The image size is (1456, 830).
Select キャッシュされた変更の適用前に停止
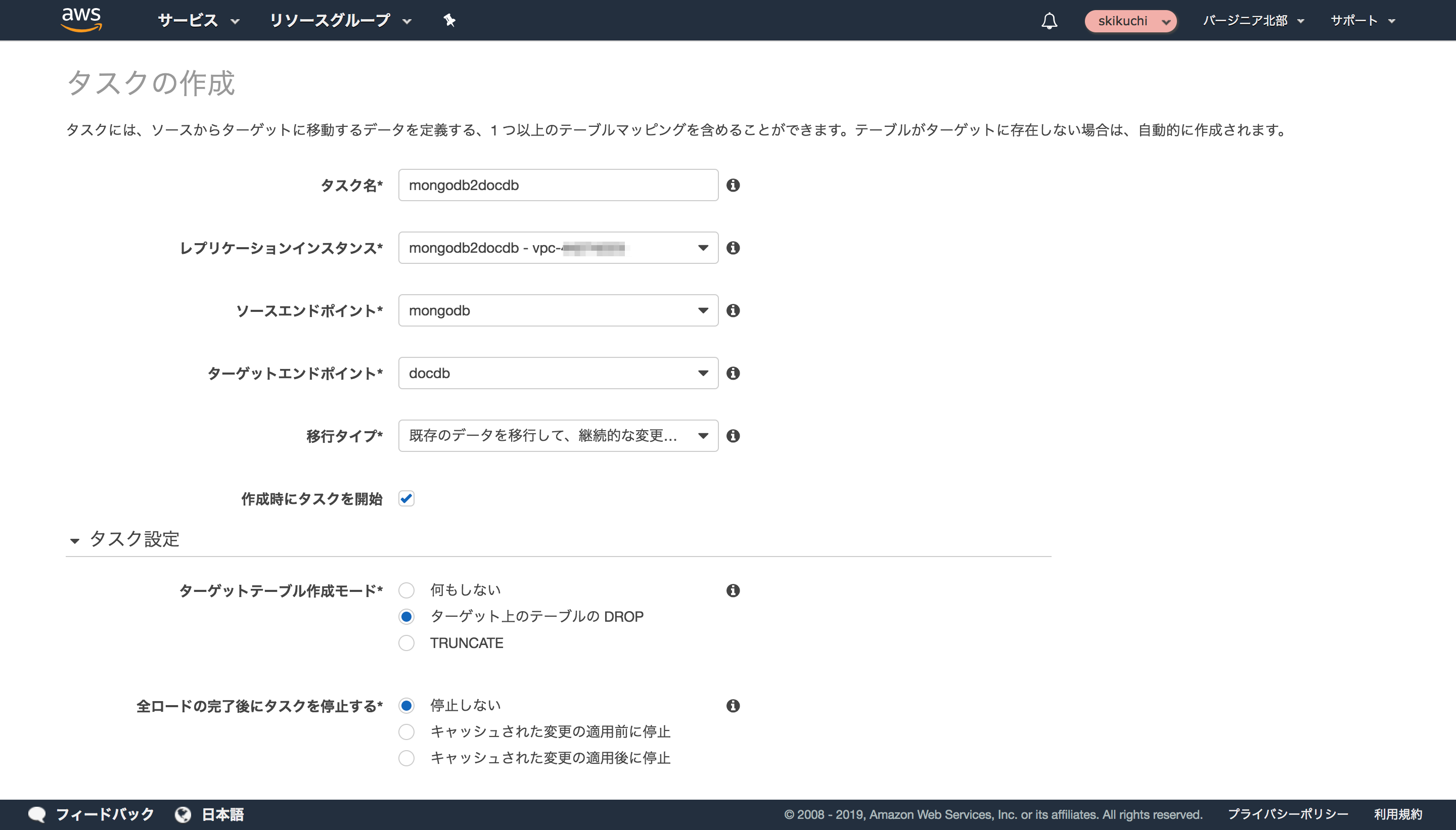point(406,732)
